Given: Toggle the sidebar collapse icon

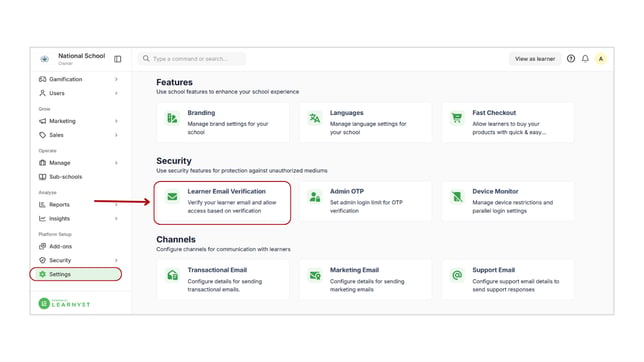Looking at the screenshot, I should (x=117, y=59).
